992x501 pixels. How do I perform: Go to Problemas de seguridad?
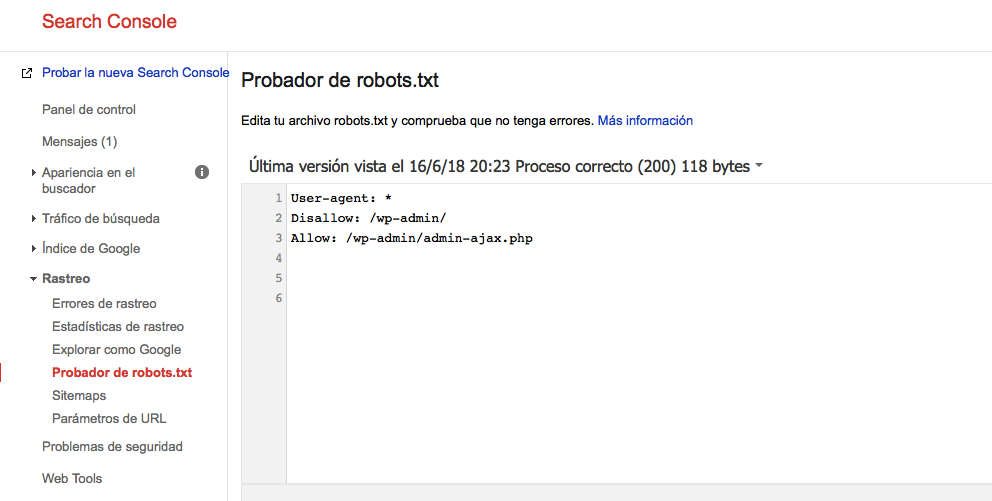[112, 447]
